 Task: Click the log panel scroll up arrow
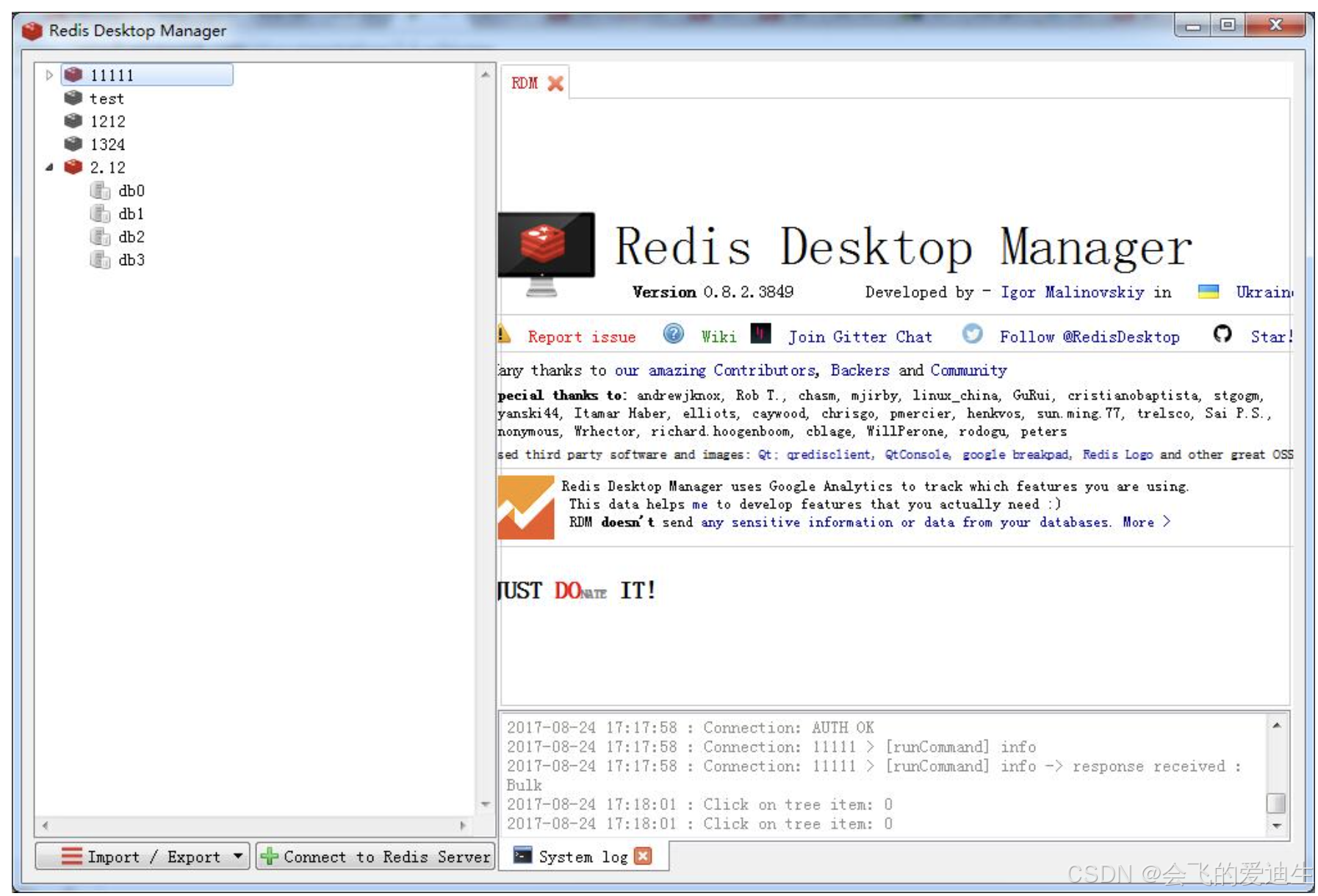[x=1277, y=725]
